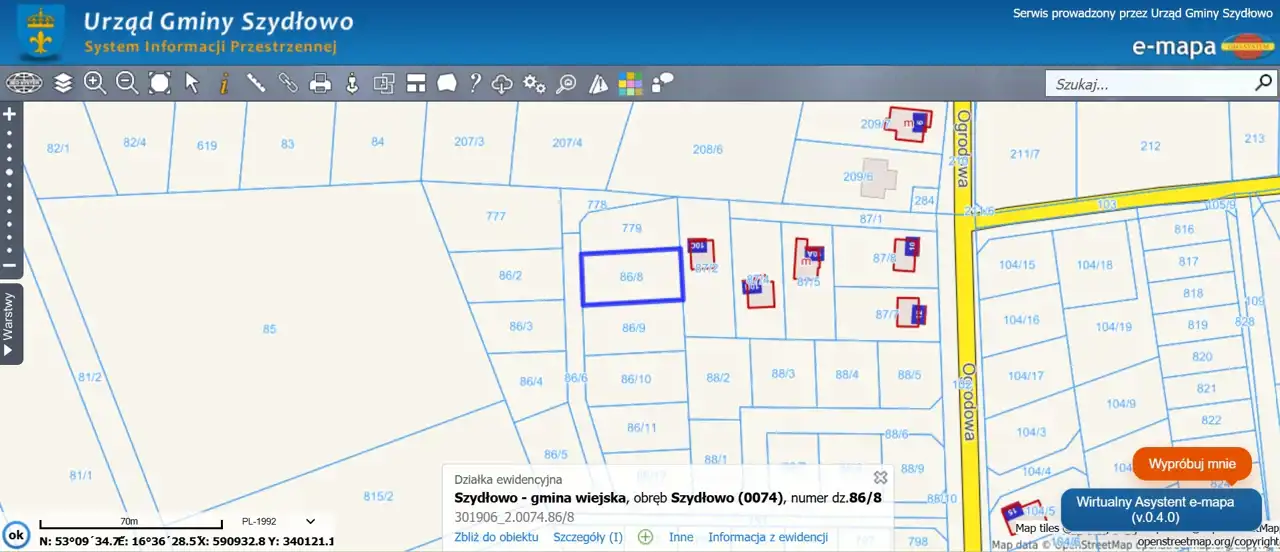Screen dimensions: 1280x552
Task: Open the PL-1992 coordinate system dropdown
Action: pyautogui.click(x=278, y=521)
